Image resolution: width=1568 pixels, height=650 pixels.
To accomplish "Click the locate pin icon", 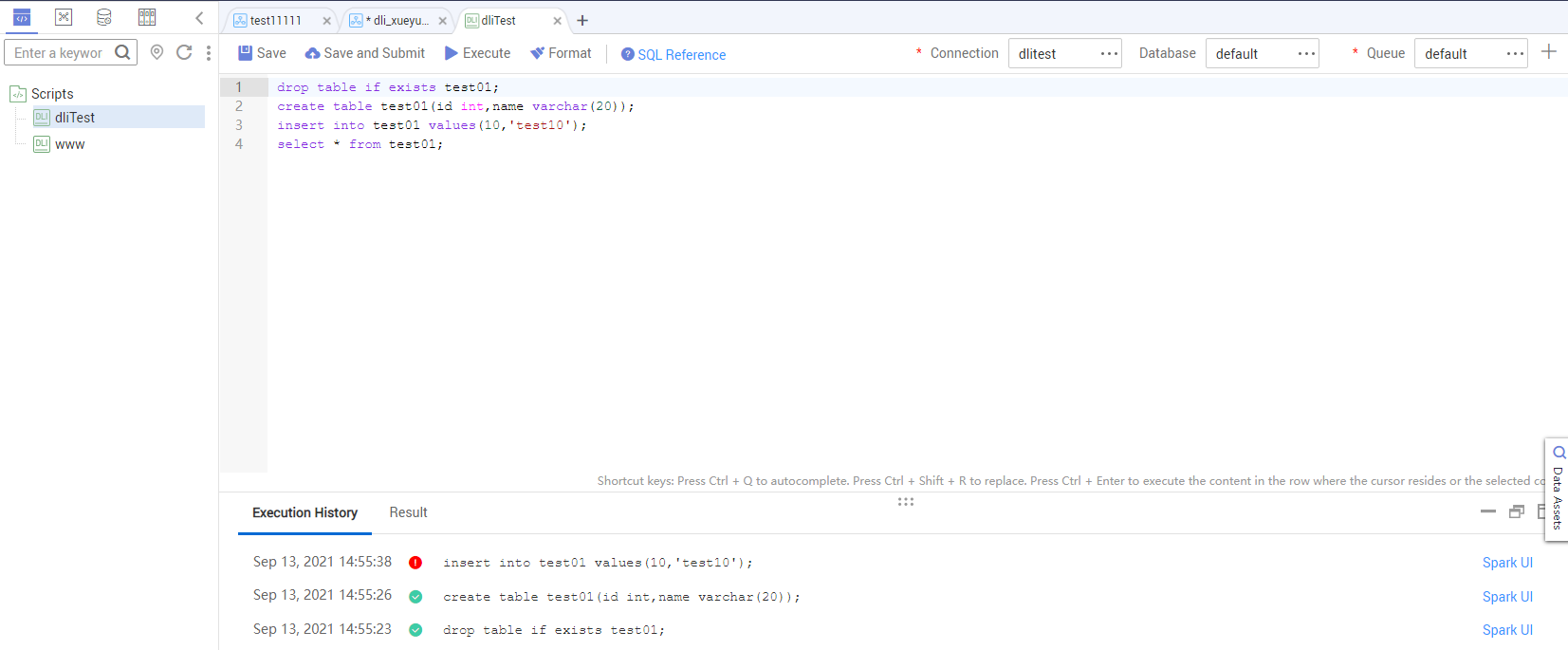I will (157, 53).
